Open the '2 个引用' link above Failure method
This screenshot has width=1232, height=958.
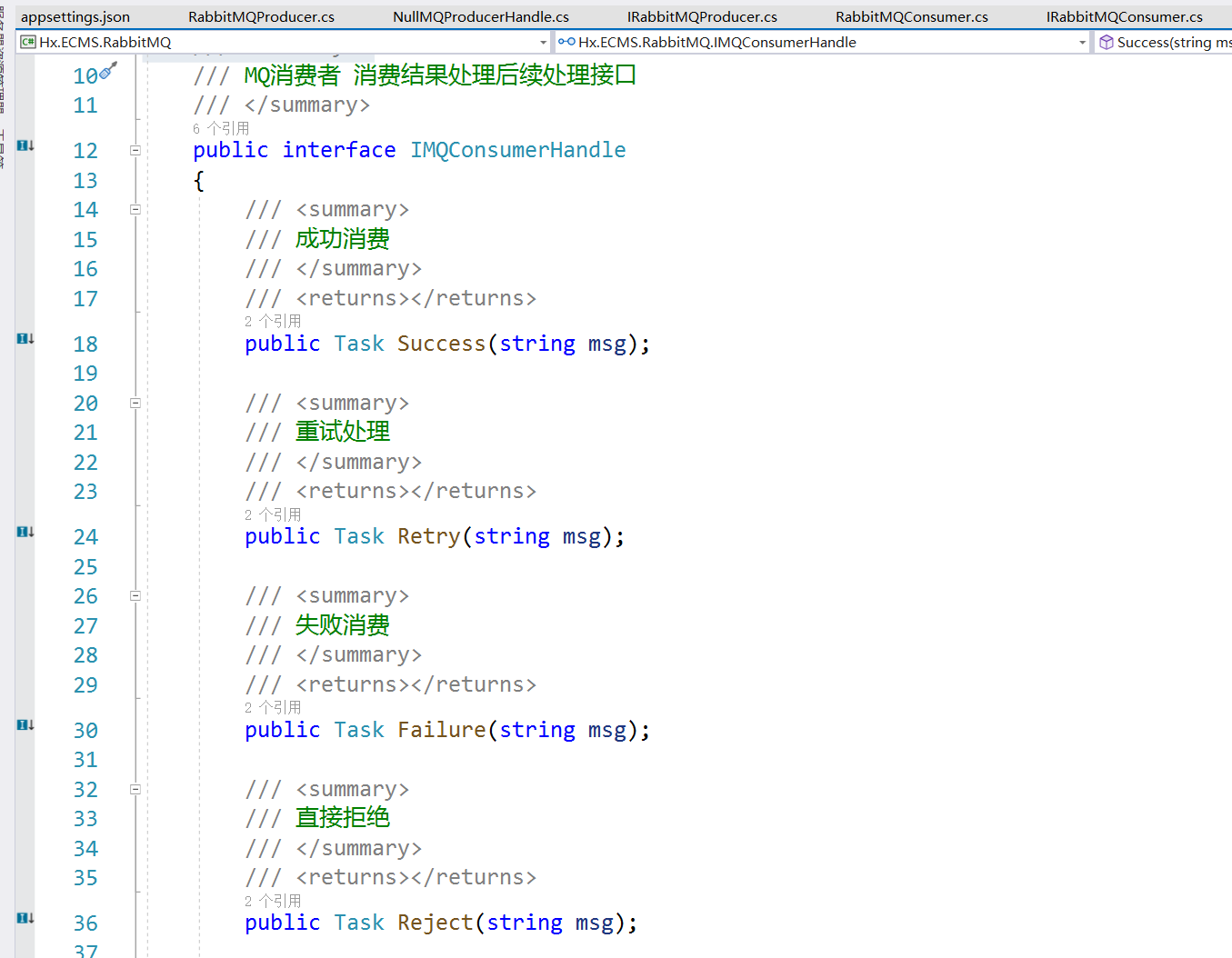[x=273, y=707]
